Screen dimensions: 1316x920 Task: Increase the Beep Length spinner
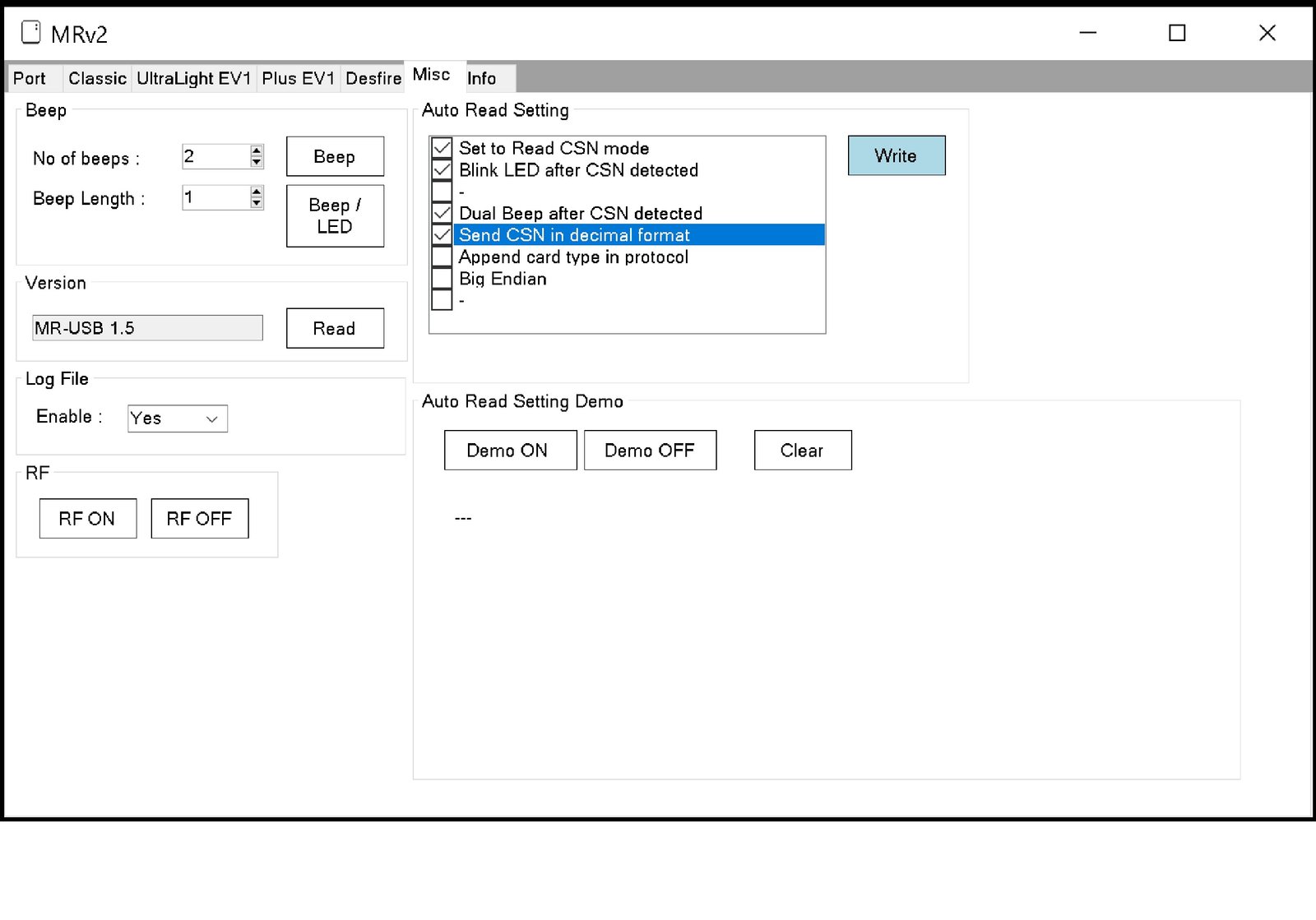point(257,192)
